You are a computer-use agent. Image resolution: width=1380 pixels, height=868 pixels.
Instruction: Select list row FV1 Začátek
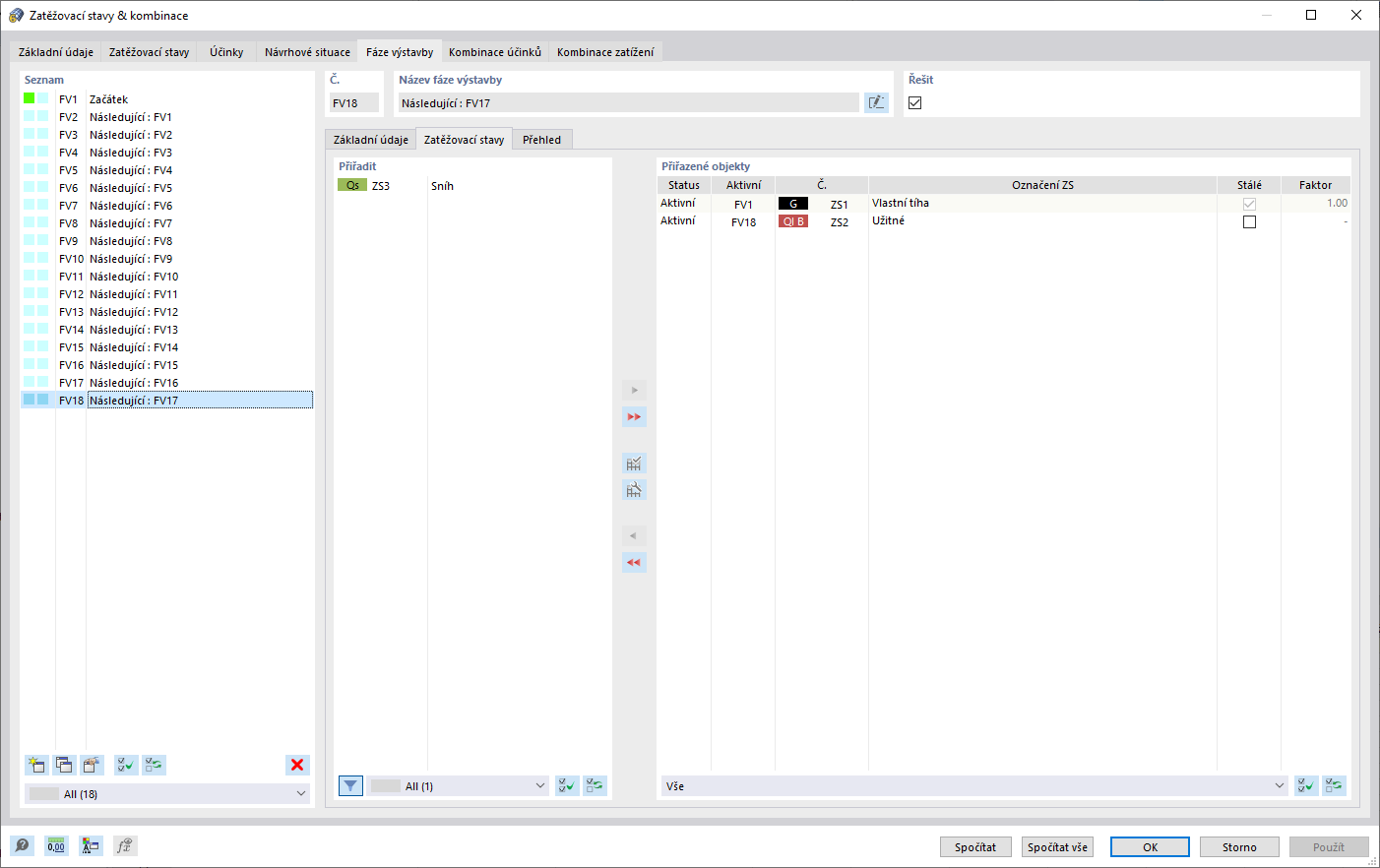(x=167, y=99)
